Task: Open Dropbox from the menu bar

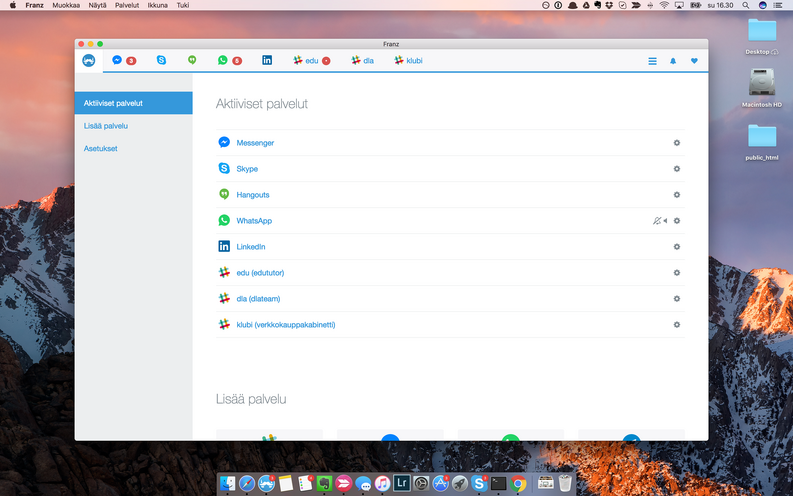Action: click(609, 5)
